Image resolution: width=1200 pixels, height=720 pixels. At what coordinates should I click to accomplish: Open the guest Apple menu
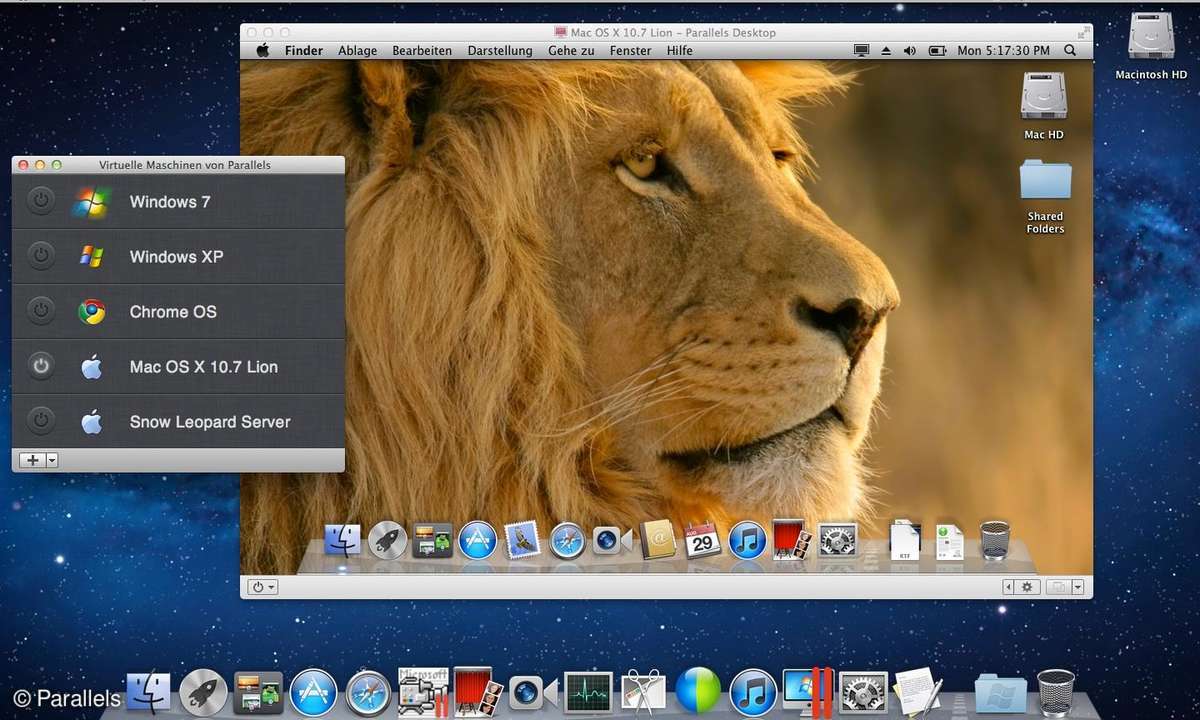point(263,50)
